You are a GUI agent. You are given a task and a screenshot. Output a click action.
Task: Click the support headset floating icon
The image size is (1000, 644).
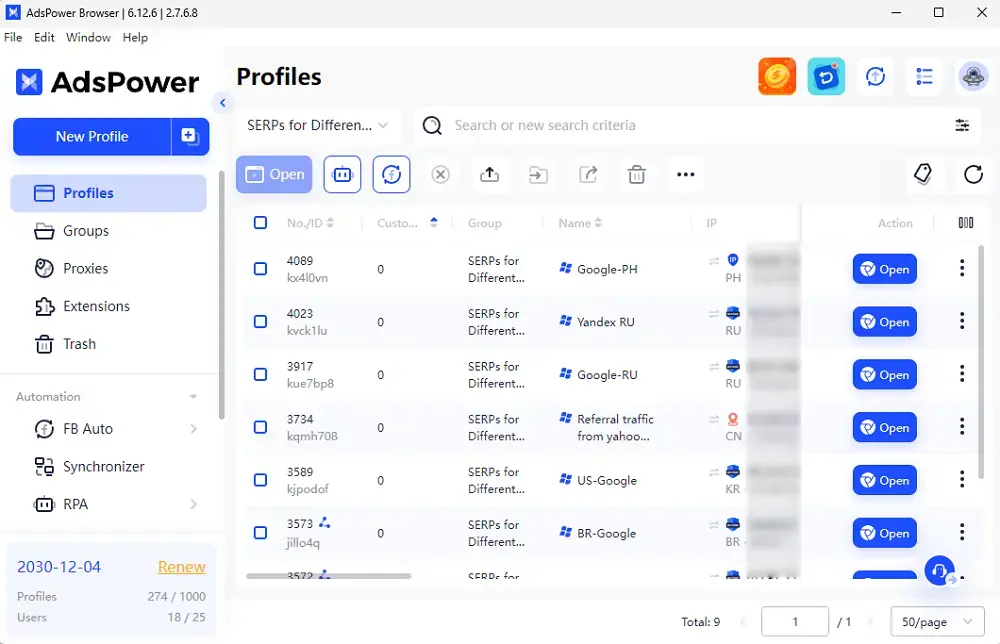click(939, 570)
